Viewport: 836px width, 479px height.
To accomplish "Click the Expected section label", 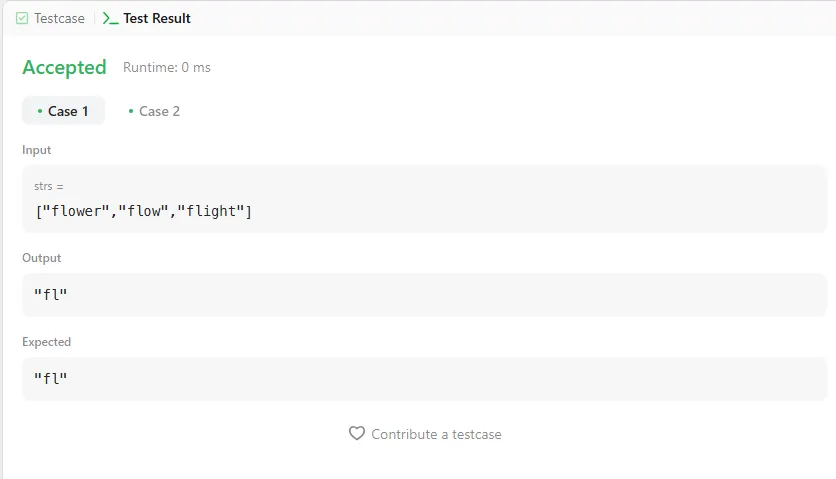I will (47, 342).
